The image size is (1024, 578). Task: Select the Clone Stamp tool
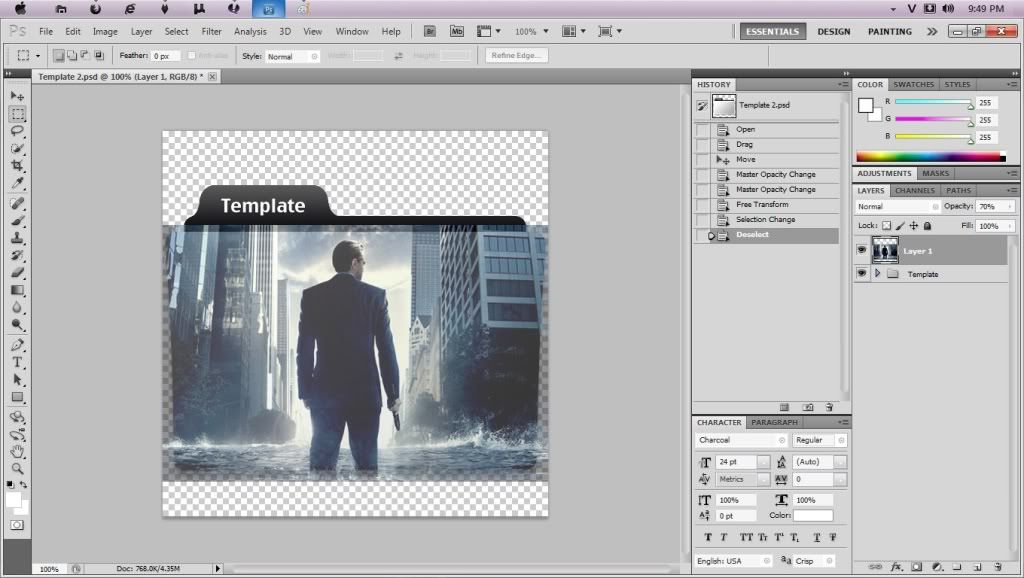(x=17, y=238)
